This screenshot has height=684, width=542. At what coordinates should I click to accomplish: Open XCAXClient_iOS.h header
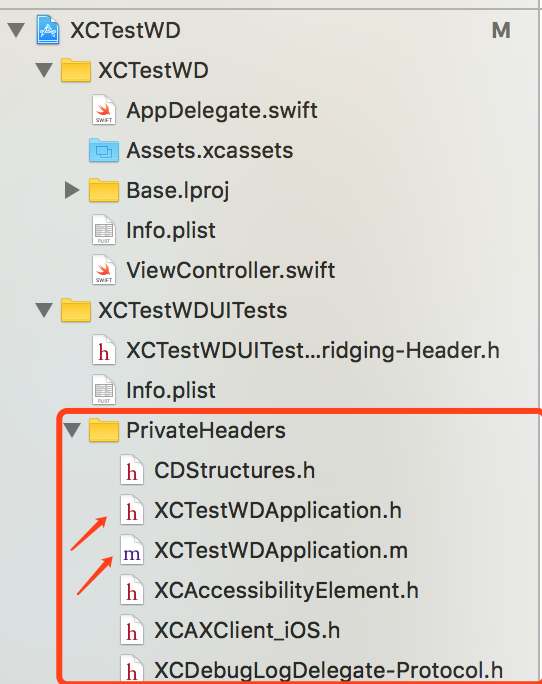[x=247, y=630]
